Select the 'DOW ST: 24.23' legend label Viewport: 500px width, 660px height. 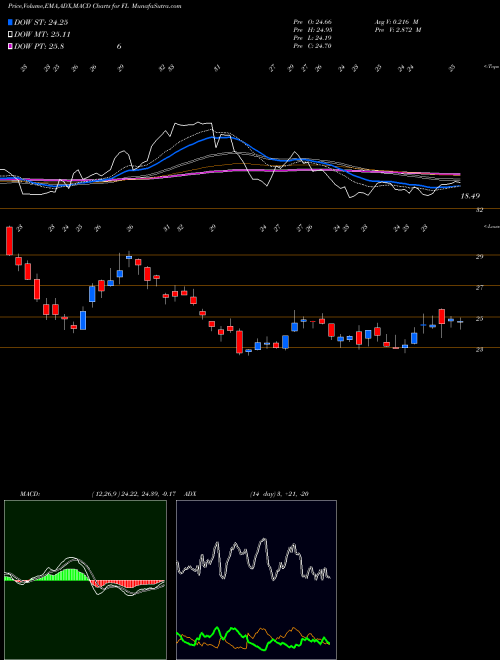pyautogui.click(x=41, y=22)
